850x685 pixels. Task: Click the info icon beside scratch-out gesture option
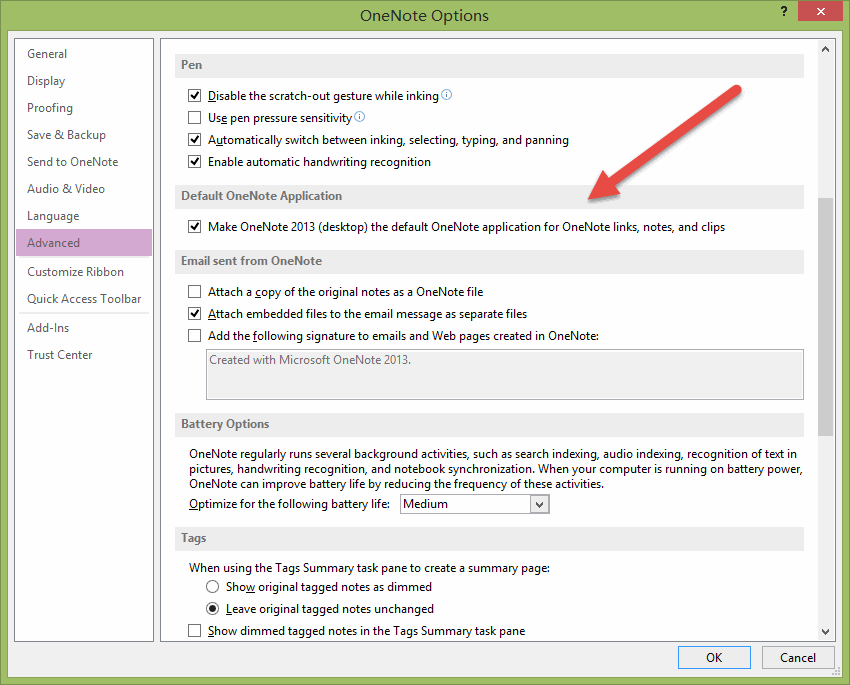tap(446, 95)
